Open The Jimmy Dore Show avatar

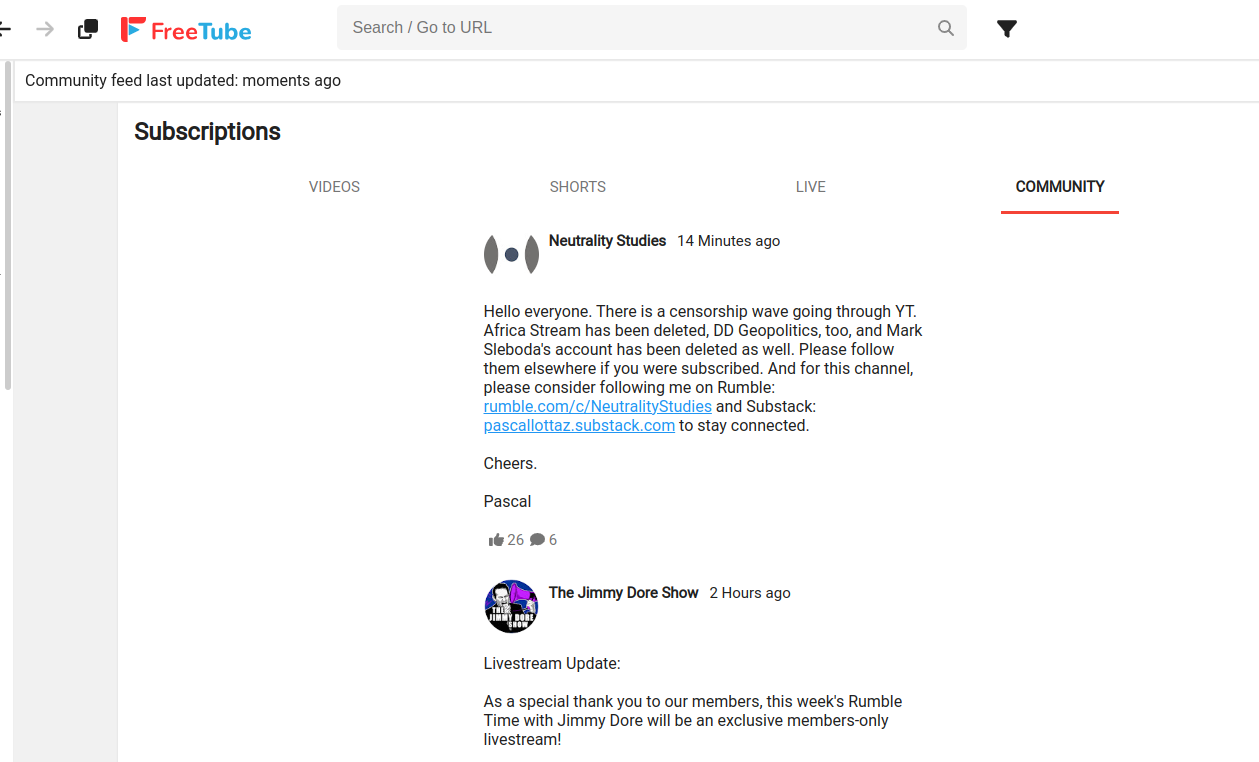(511, 607)
